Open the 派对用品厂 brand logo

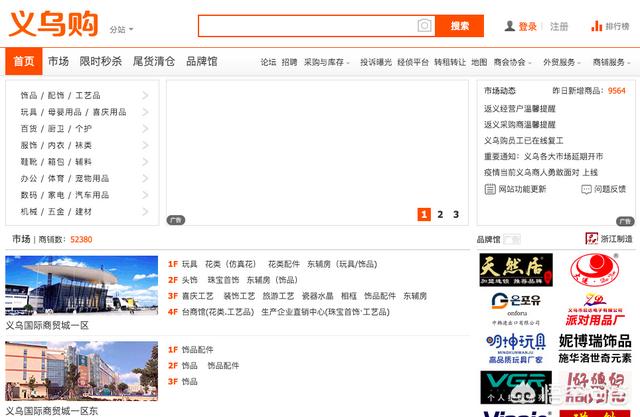595,309
